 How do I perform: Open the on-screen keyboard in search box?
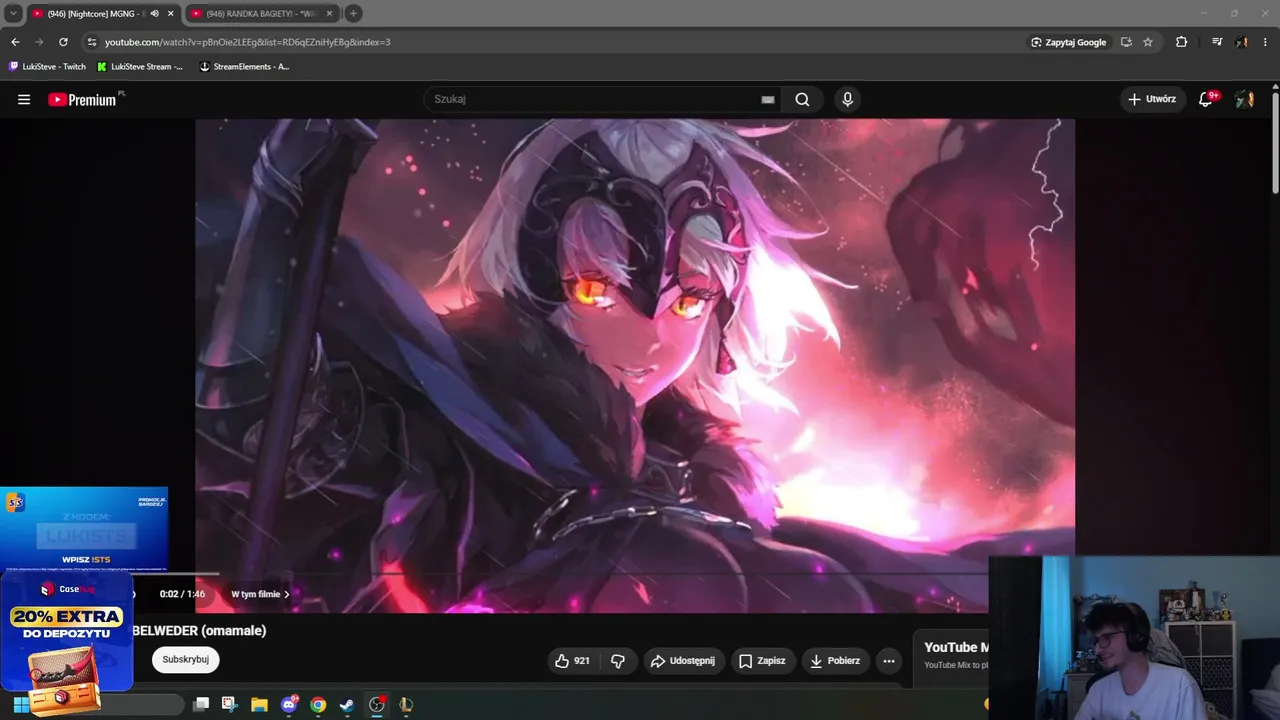tap(767, 99)
